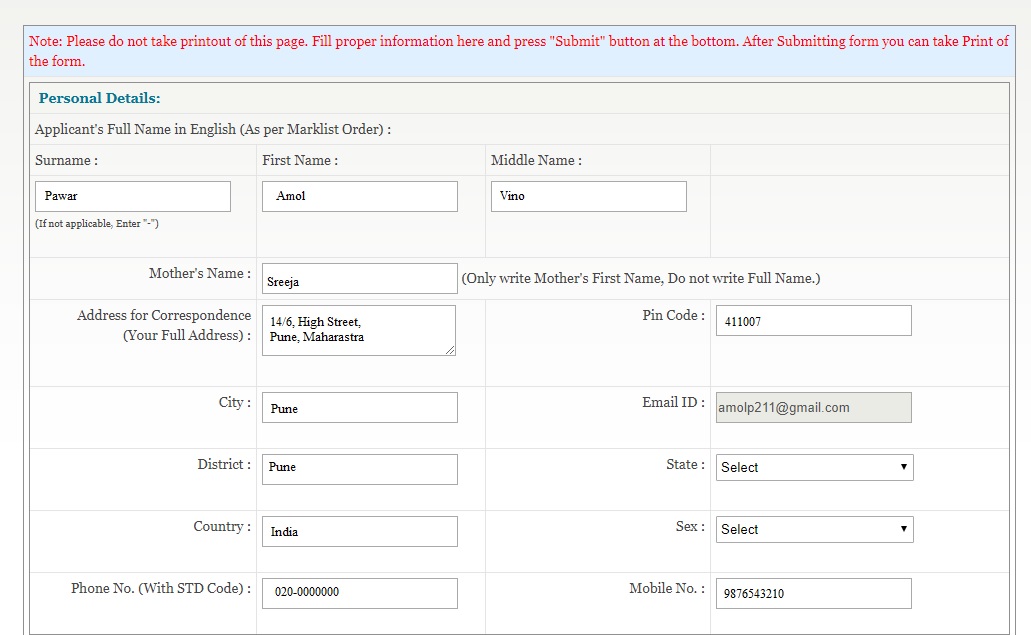Select the City field containing Pune

point(360,408)
